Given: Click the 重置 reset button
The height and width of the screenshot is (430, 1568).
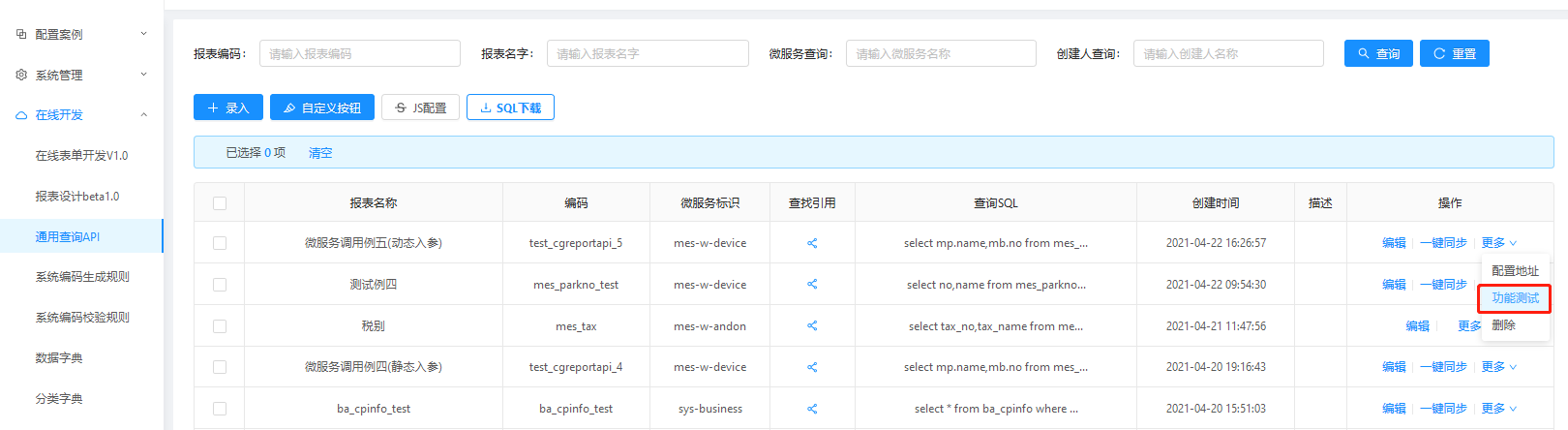Looking at the screenshot, I should (x=1454, y=53).
